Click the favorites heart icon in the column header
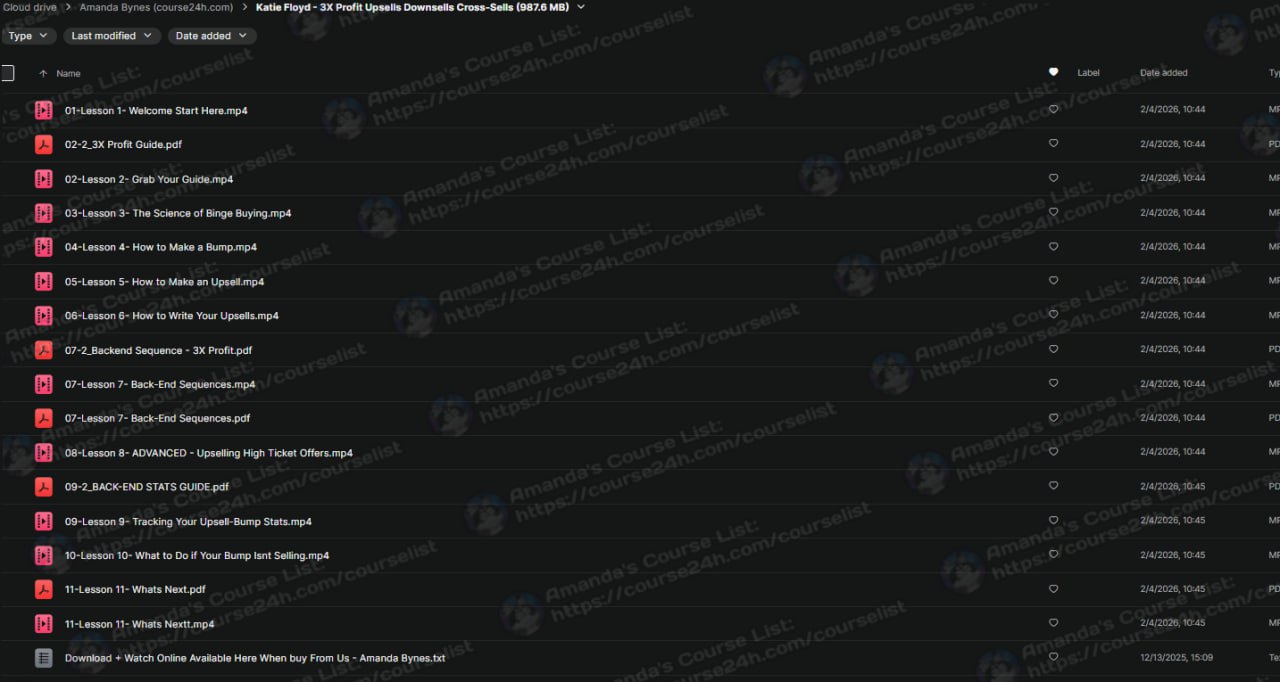This screenshot has height=682, width=1280. tap(1053, 72)
